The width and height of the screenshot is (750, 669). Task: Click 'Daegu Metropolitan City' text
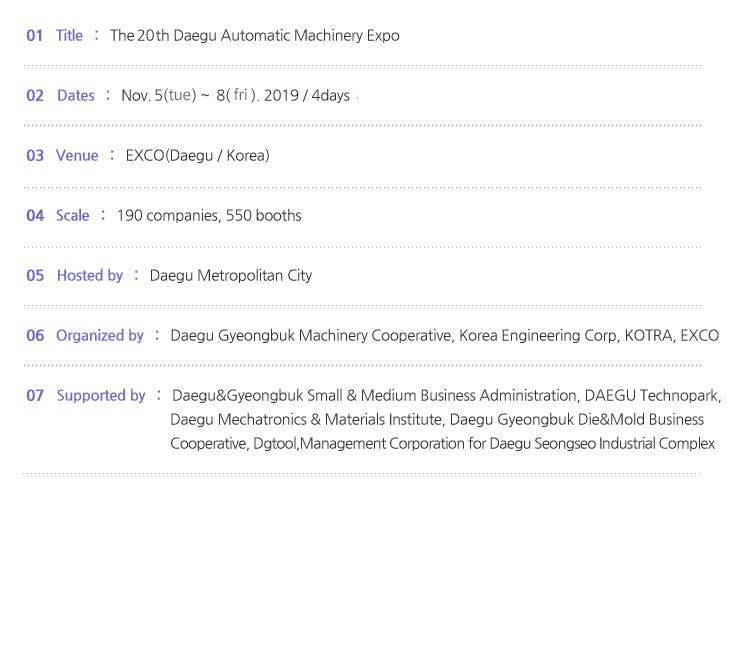point(231,275)
